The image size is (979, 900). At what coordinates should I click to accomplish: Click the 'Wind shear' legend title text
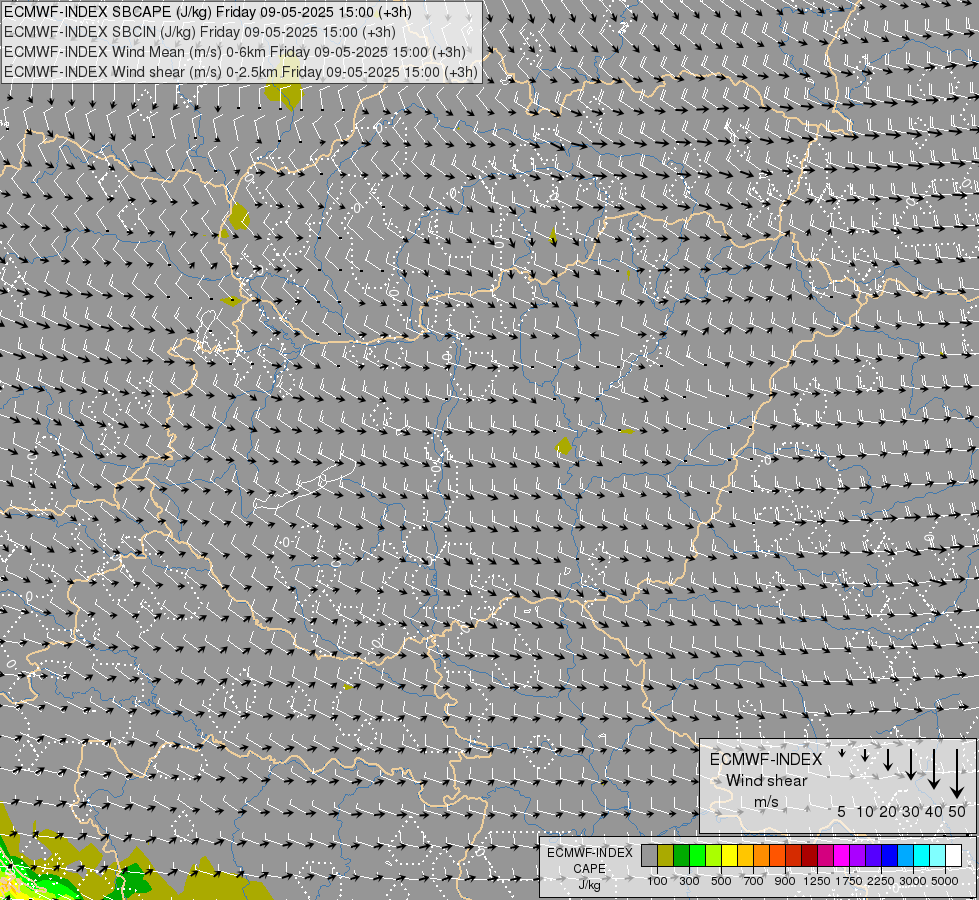(766, 781)
